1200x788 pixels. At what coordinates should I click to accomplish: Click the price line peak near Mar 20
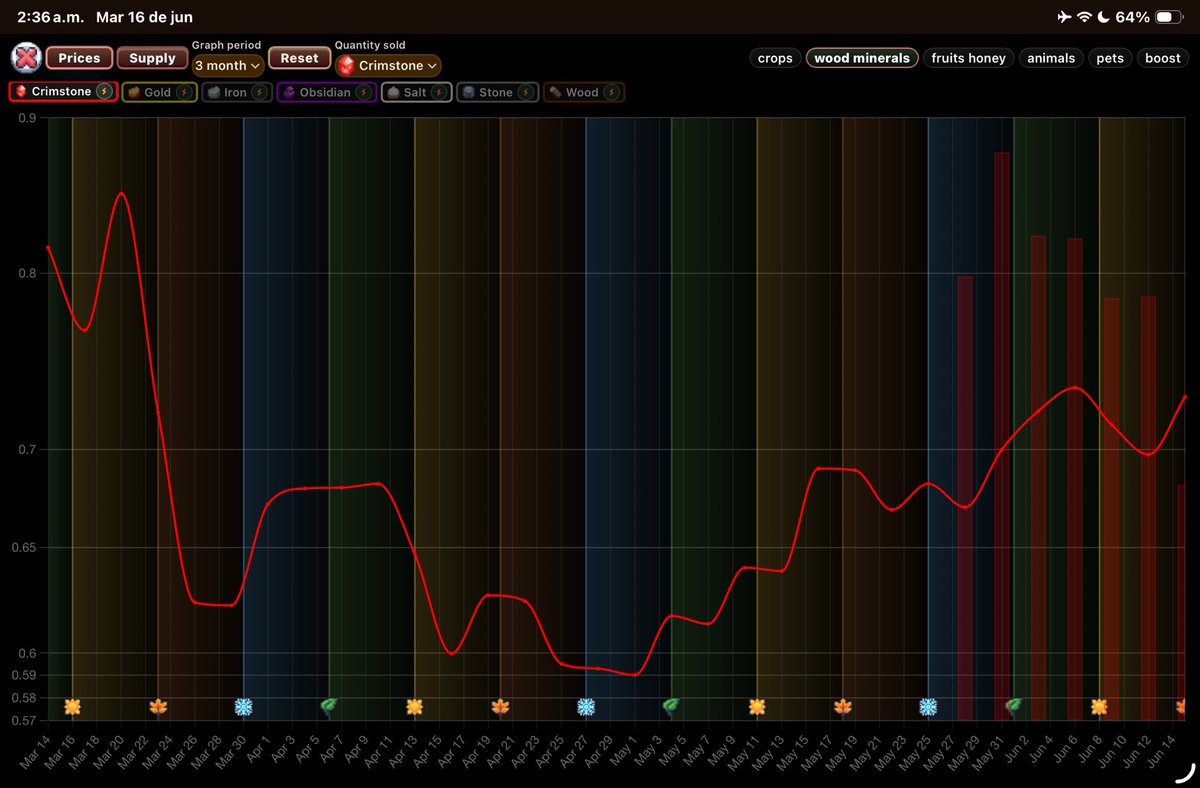[x=121, y=192]
